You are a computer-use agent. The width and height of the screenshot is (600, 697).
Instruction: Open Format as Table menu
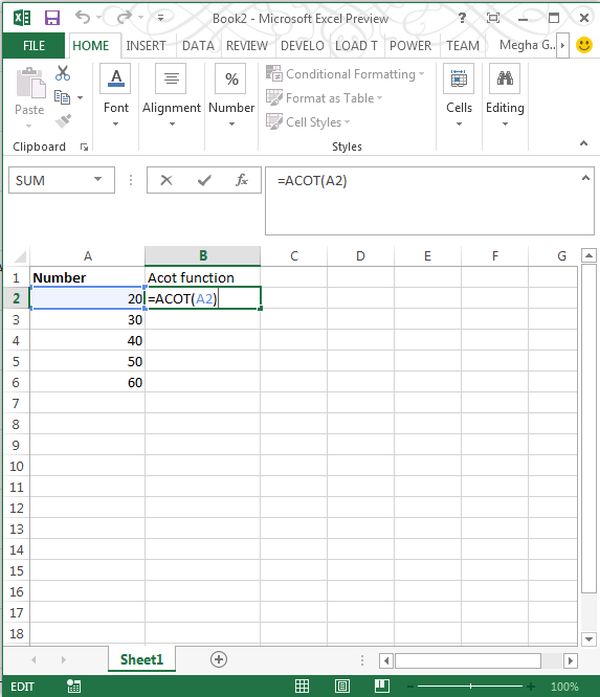pos(324,98)
